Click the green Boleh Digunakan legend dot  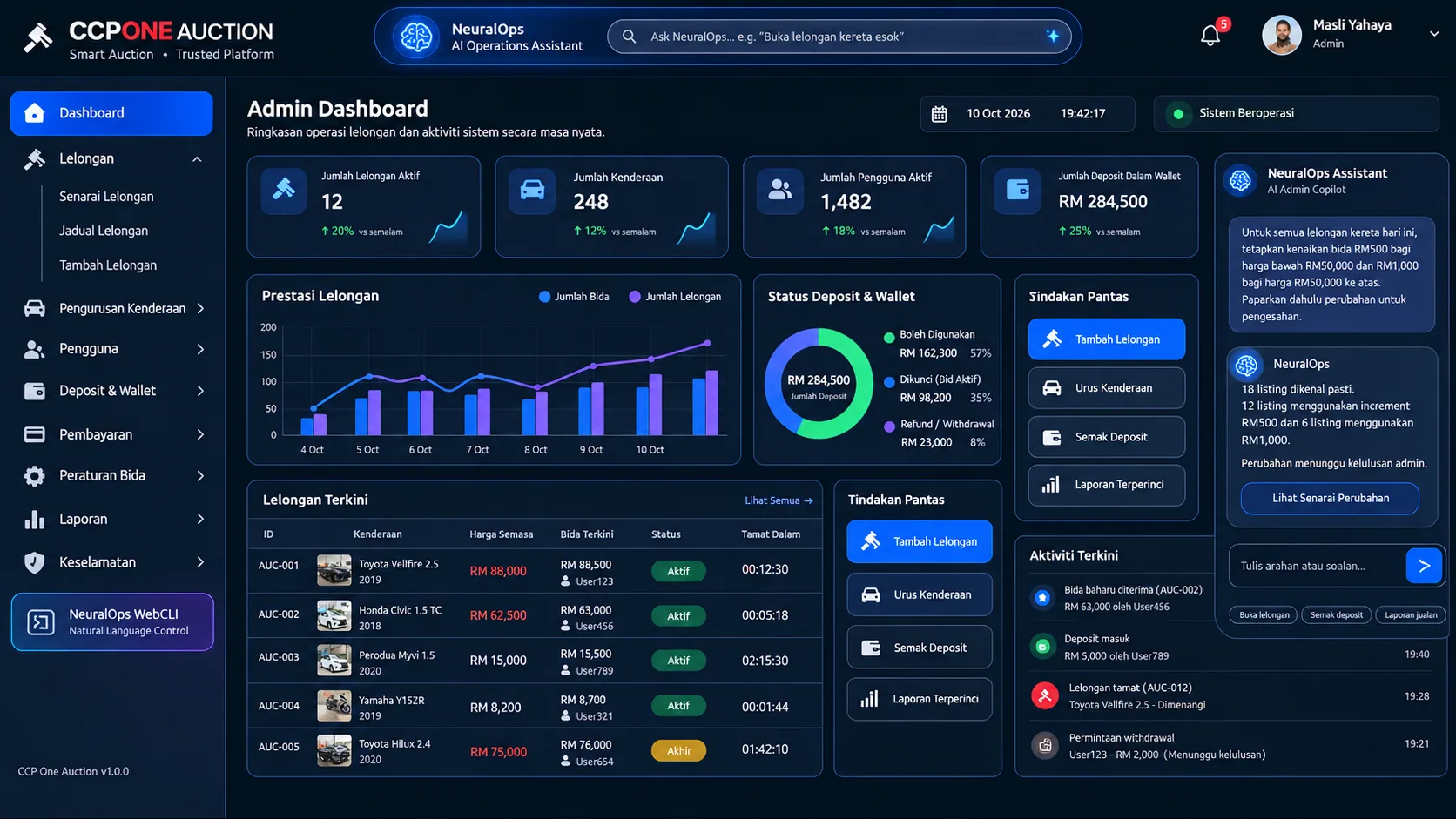click(x=889, y=338)
